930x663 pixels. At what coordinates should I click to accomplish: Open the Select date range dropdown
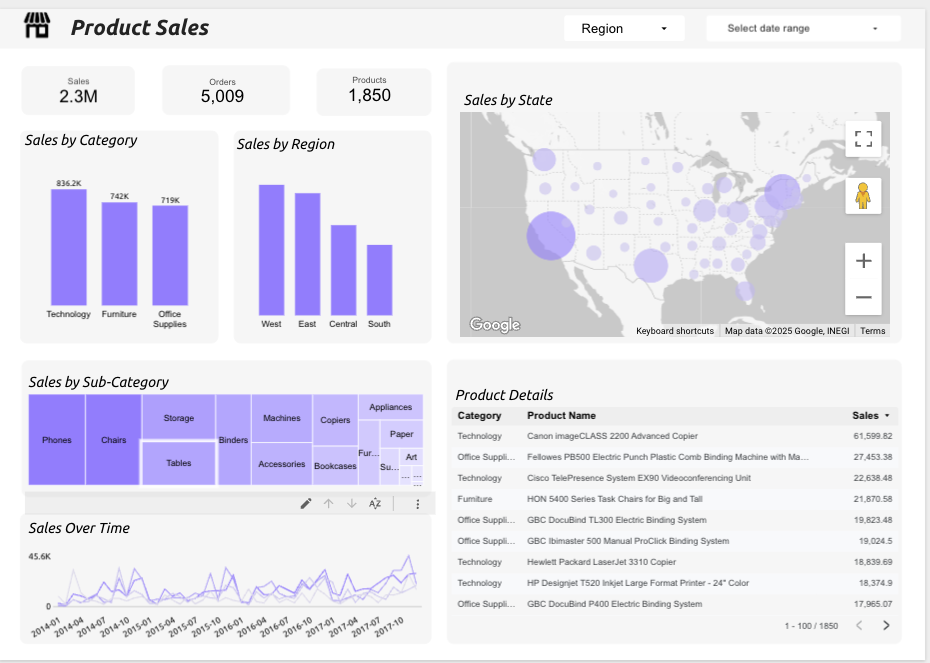[x=803, y=28]
